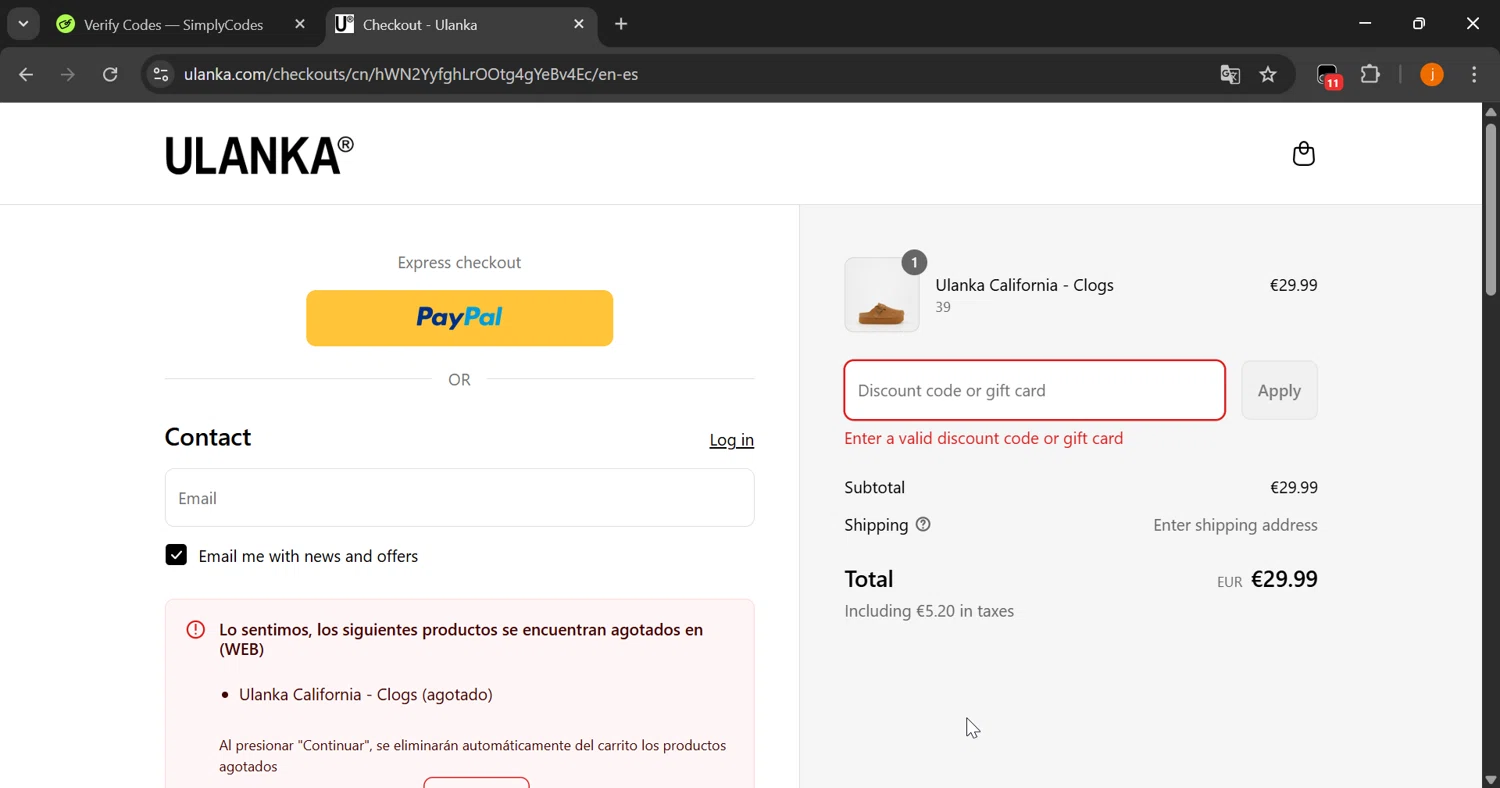Click the 'Ulanka California - Clogs' product name

click(1024, 285)
